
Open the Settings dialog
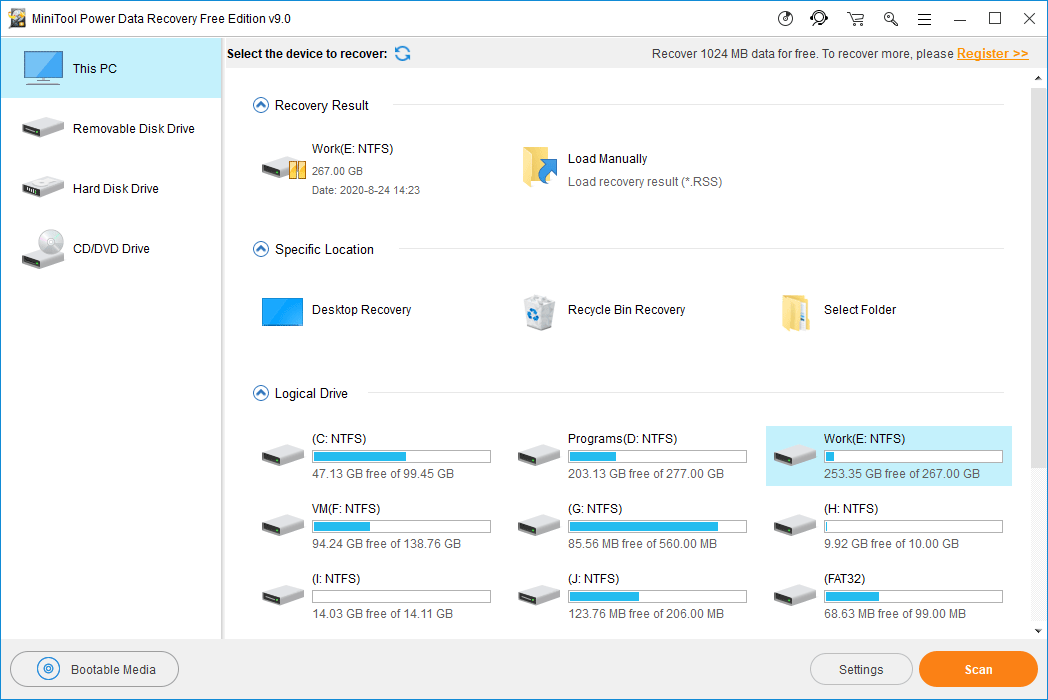(x=860, y=670)
